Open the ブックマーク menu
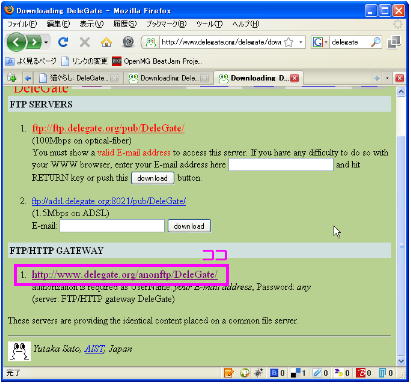411x384 pixels. (166, 24)
